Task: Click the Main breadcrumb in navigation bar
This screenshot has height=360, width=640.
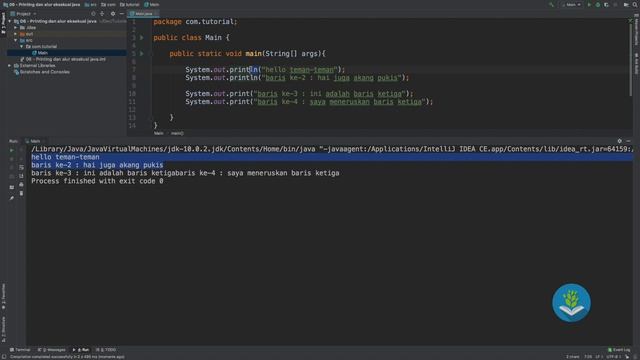Action: coord(151,4)
